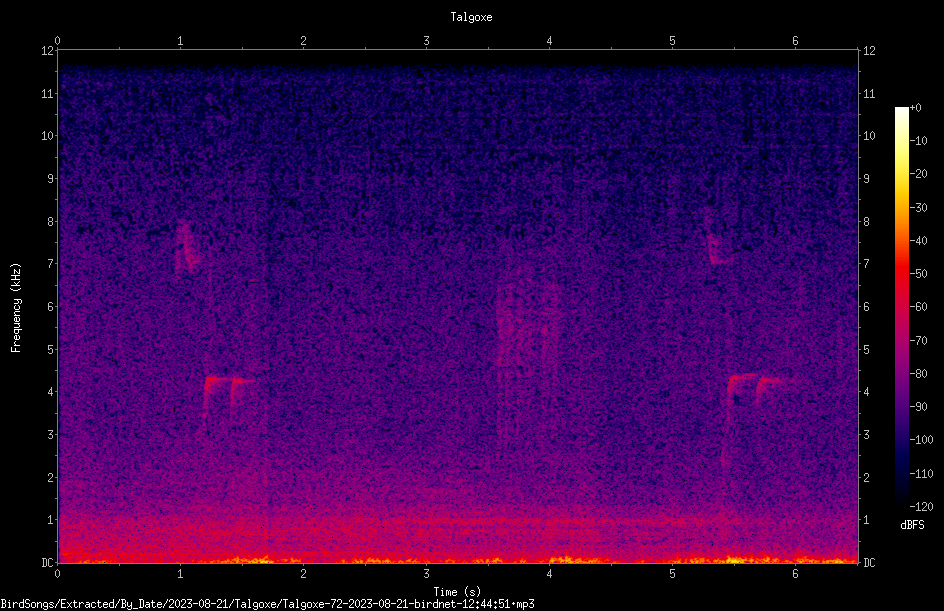Image resolution: width=944 pixels, height=611 pixels.
Task: Click the -120 mark at the dBFS scale bottom
Action: pyautogui.click(x=922, y=506)
